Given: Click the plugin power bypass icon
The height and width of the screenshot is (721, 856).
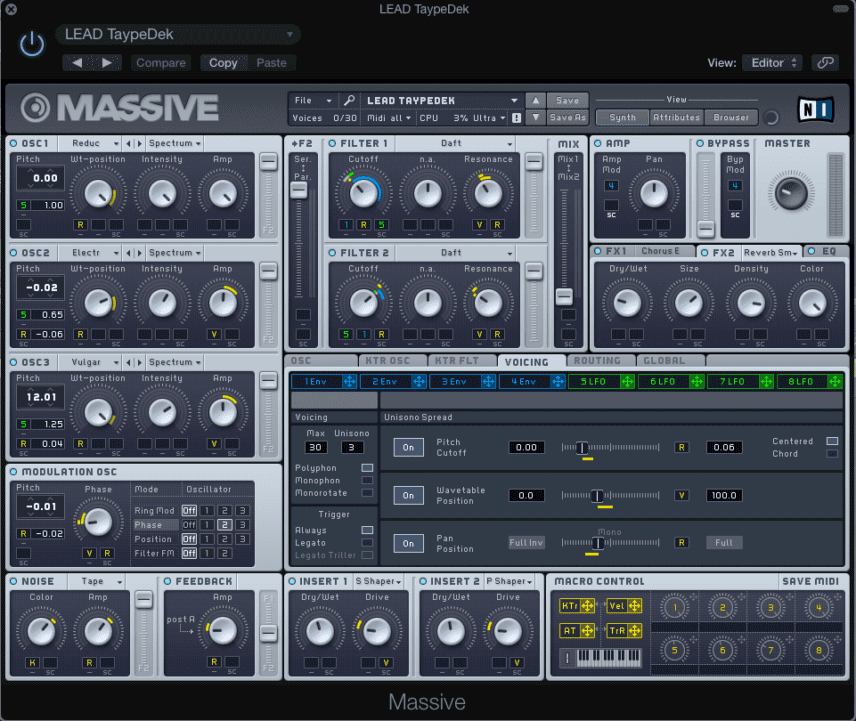Looking at the screenshot, I should click(x=32, y=44).
